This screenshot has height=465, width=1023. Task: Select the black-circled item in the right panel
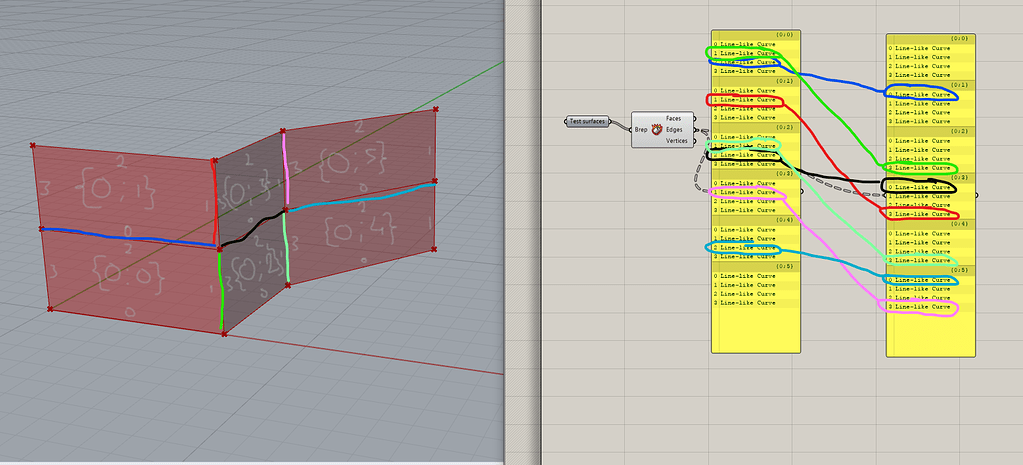click(x=922, y=187)
